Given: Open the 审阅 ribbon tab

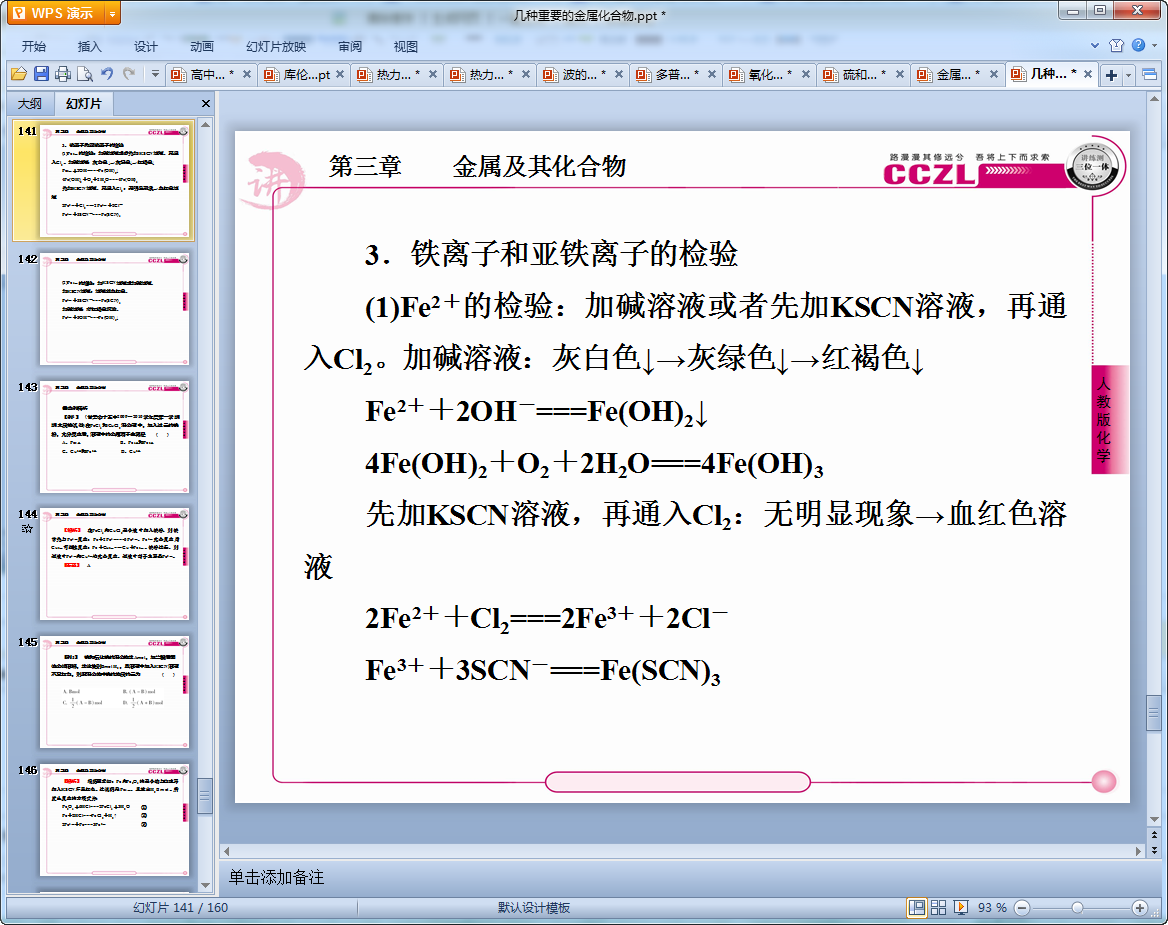Looking at the screenshot, I should (x=349, y=46).
